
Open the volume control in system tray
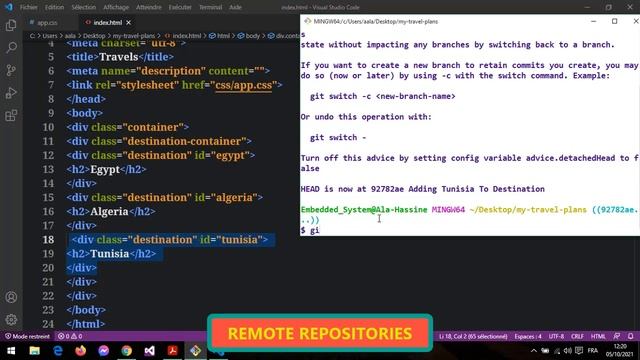(x=567, y=351)
